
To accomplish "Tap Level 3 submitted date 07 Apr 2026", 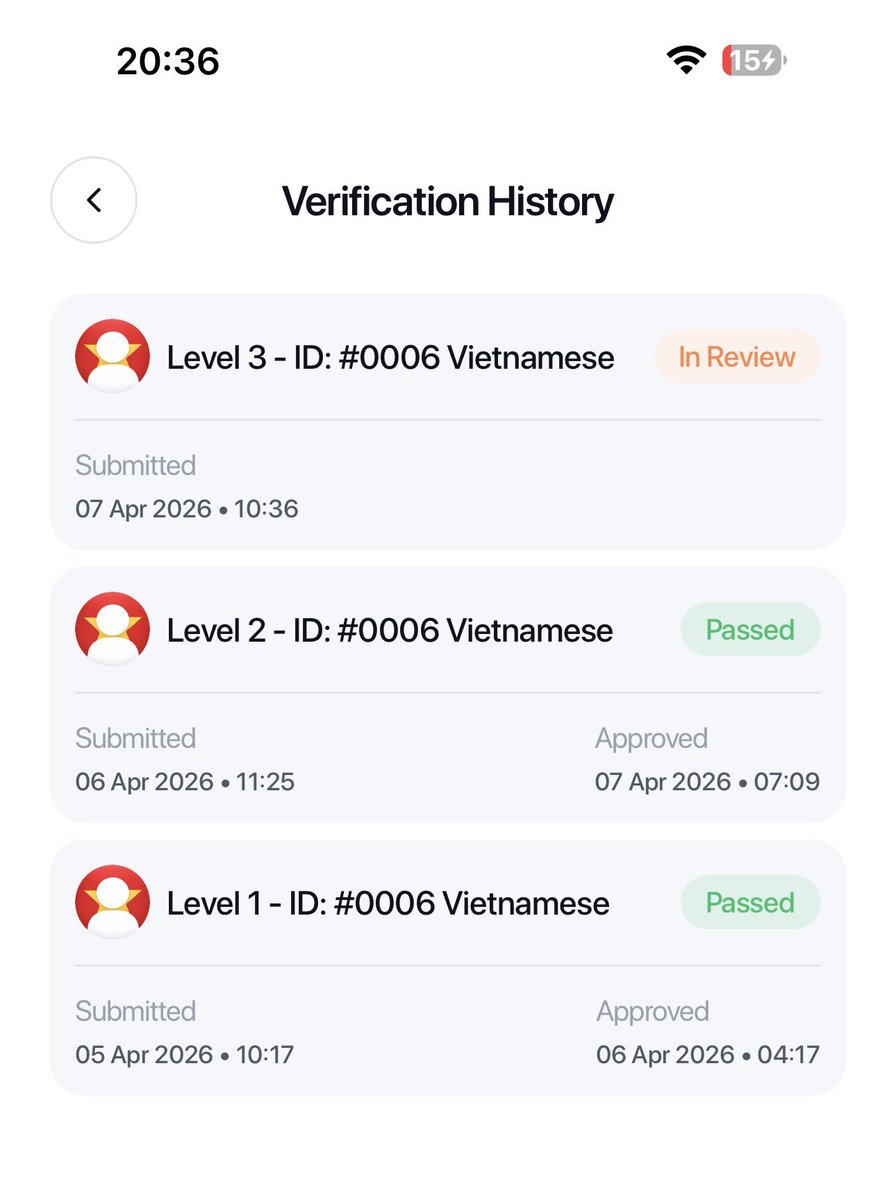I will pos(144,509).
